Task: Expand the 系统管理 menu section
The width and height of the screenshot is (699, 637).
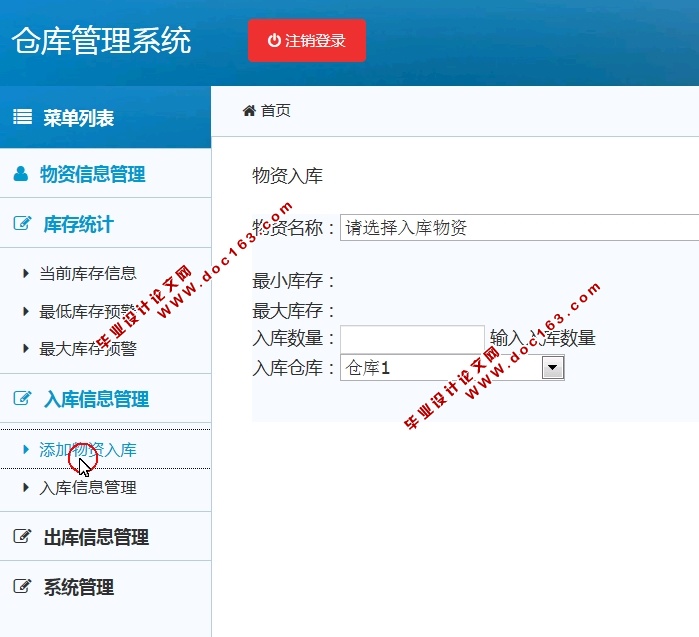Action: (78, 587)
